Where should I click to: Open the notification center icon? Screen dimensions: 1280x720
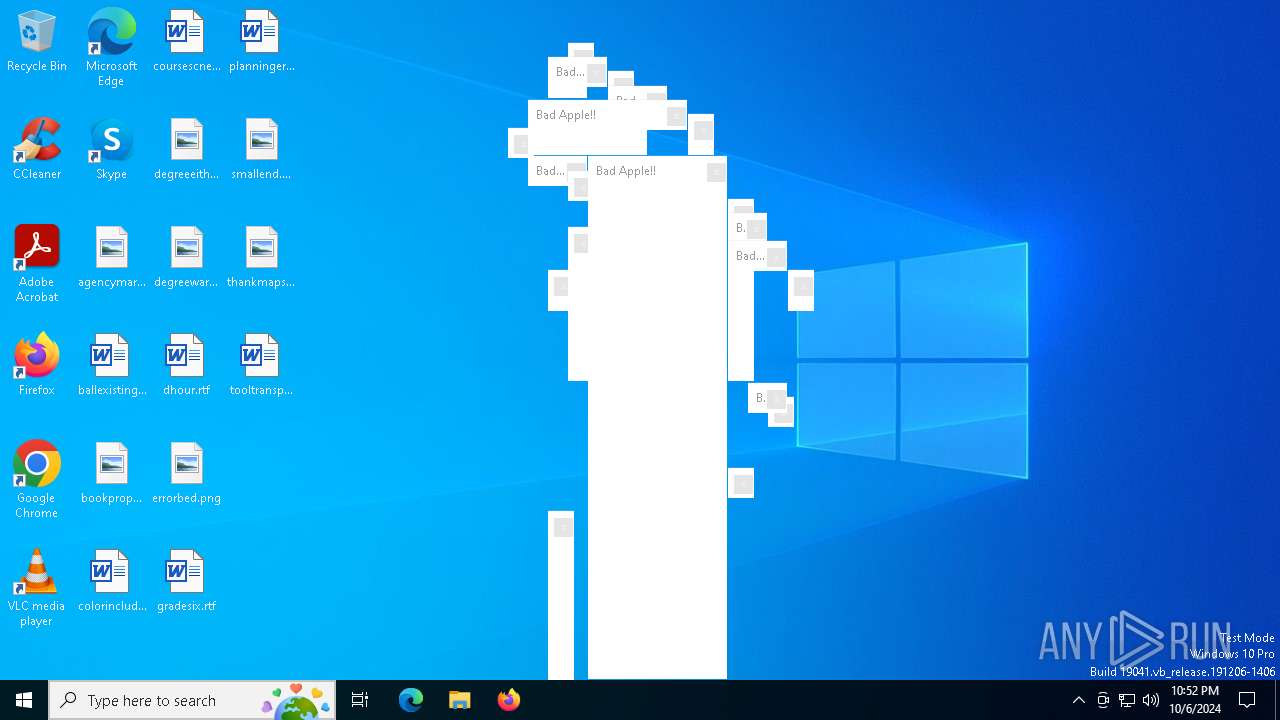tap(1248, 700)
